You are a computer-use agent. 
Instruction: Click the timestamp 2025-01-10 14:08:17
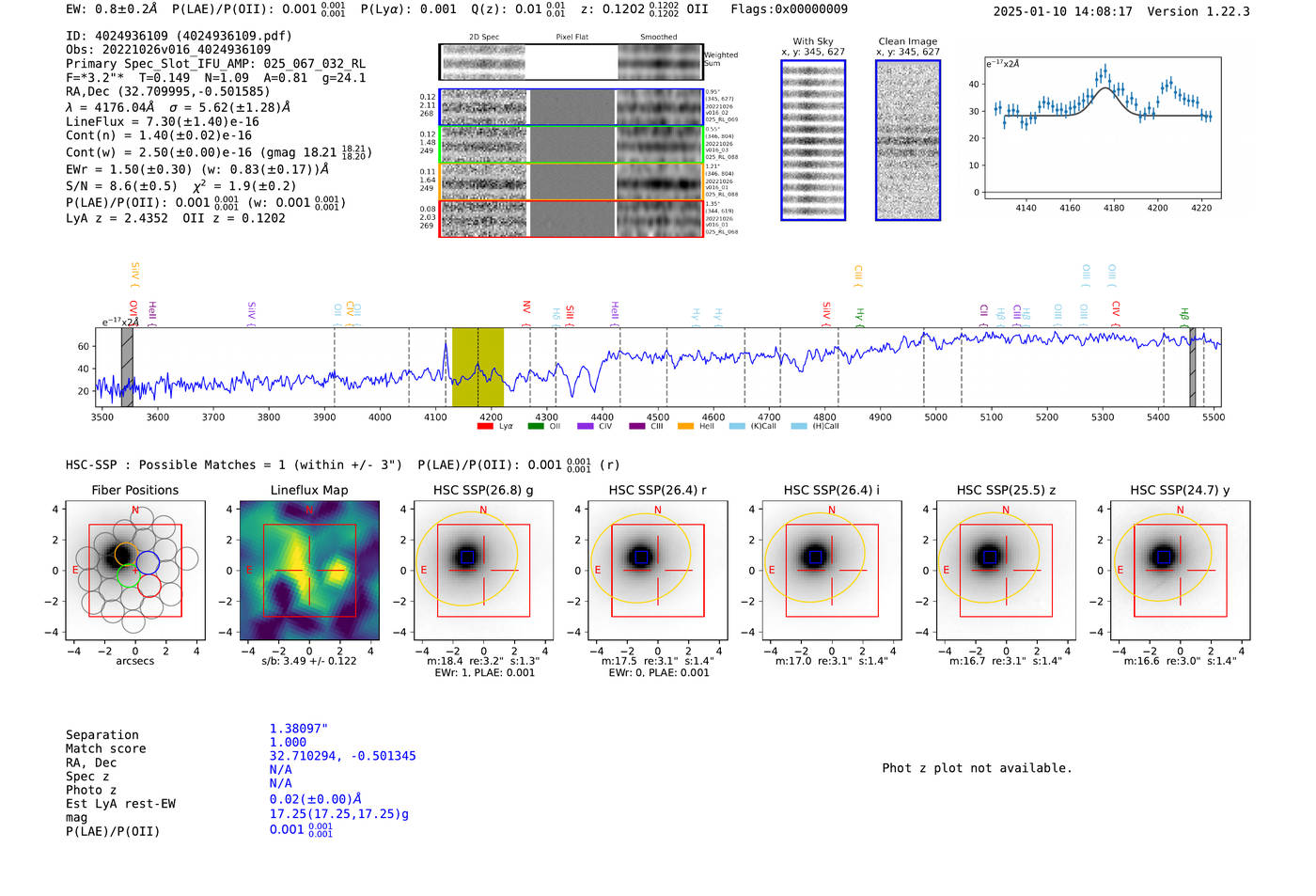click(x=1062, y=11)
